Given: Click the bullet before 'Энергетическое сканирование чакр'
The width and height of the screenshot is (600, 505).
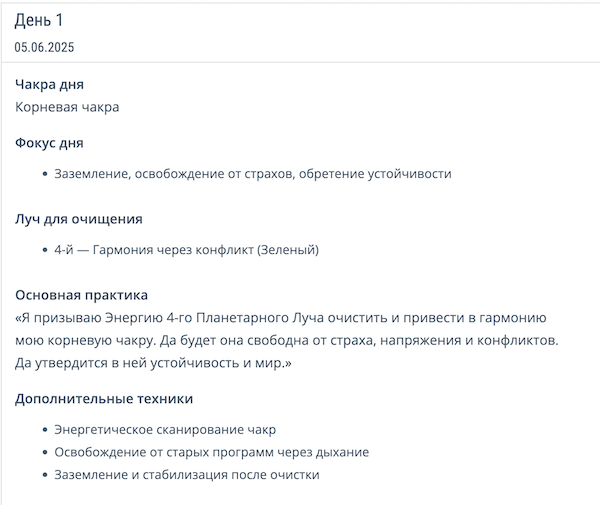Looking at the screenshot, I should 45,430.
